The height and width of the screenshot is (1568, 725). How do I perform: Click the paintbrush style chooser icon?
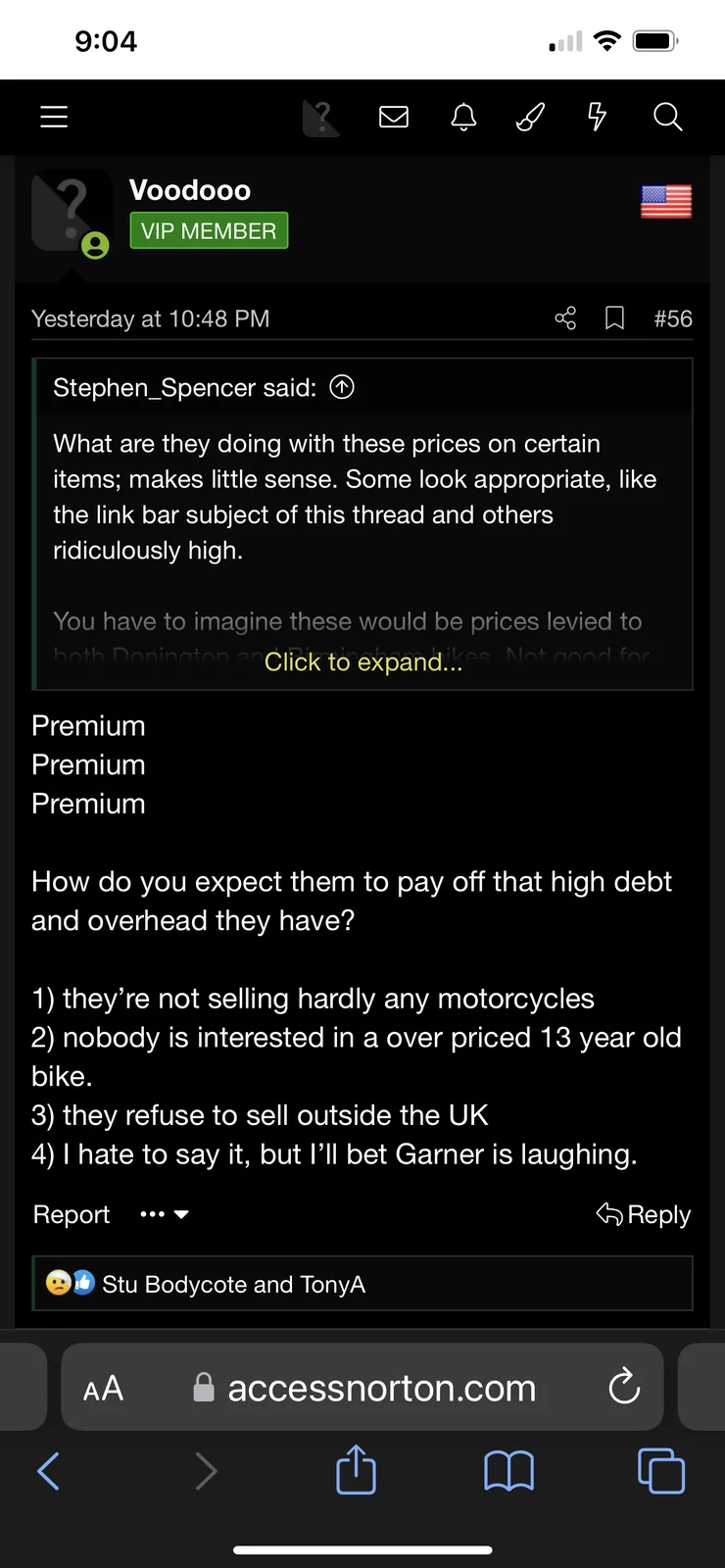530,118
